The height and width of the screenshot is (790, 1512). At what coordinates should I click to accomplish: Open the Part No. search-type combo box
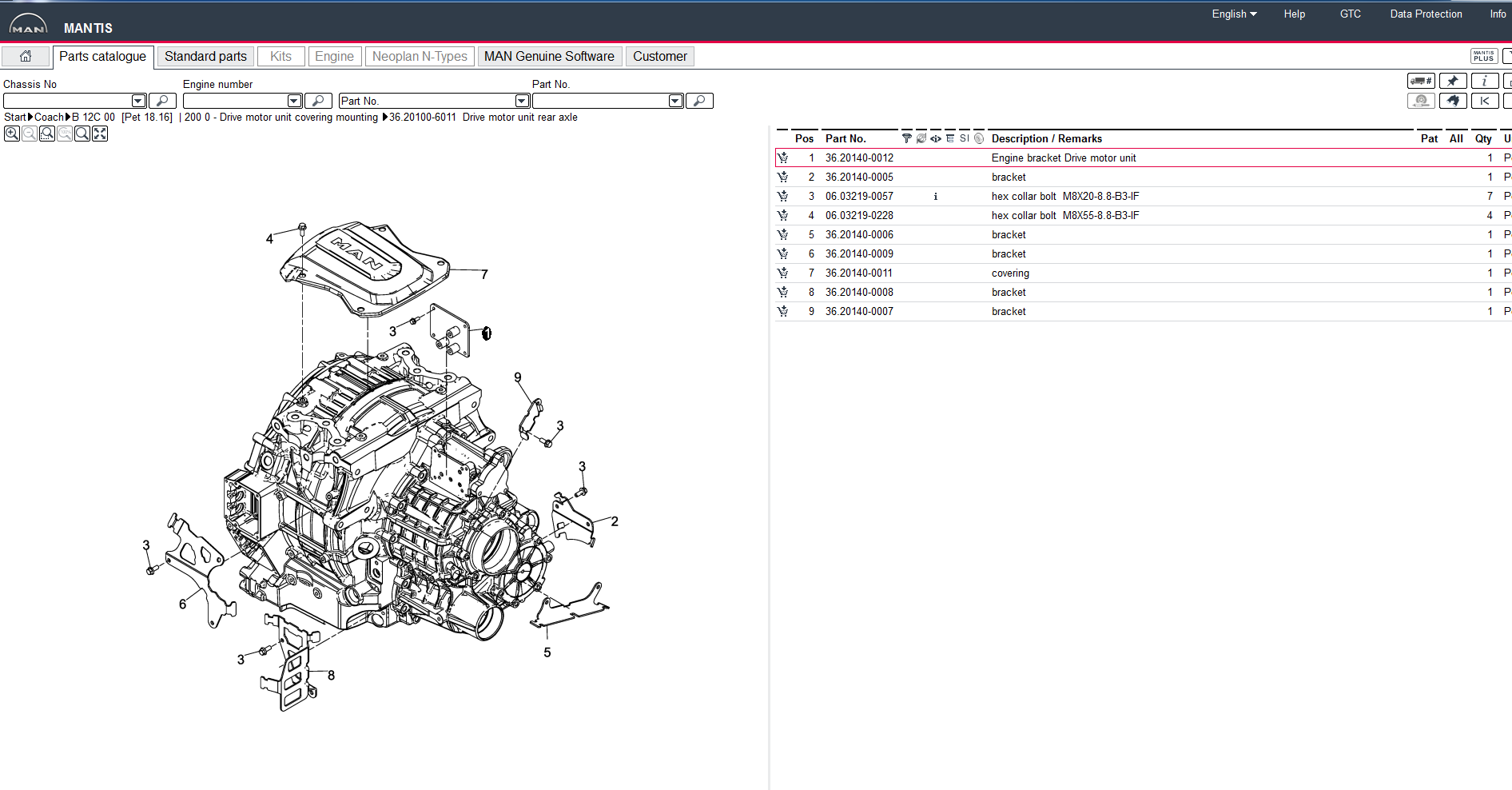coord(521,100)
